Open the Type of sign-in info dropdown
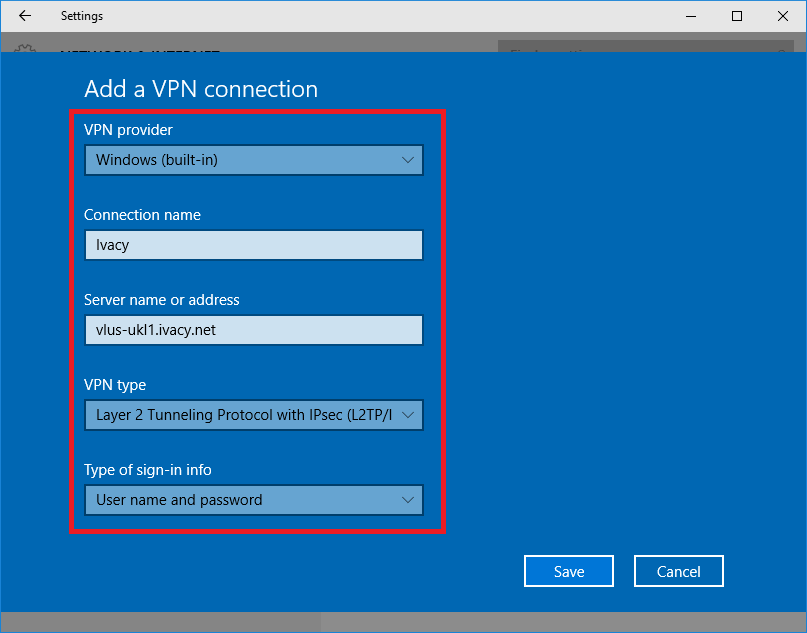 tap(254, 500)
